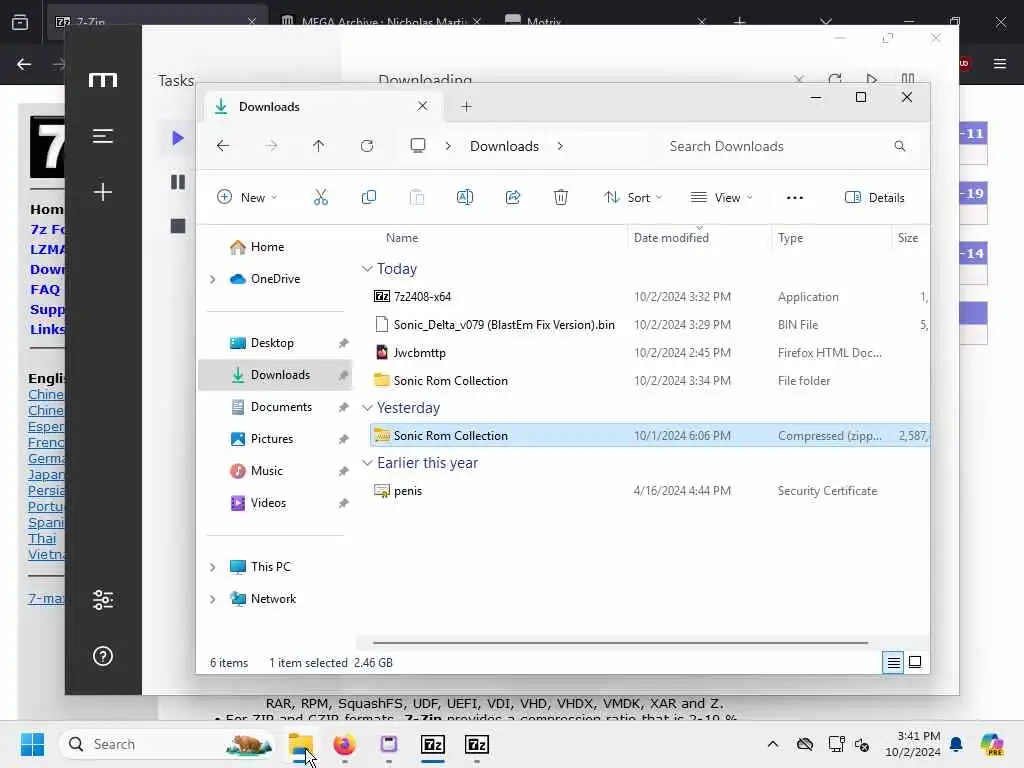Open the See more three-dots menu
Viewport: 1024px width, 768px height.
[x=795, y=197]
